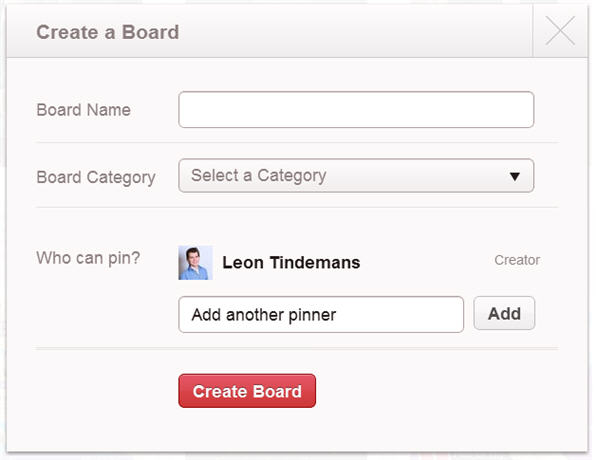The image size is (596, 460).
Task: Click the Board Name text field
Action: 356,109
